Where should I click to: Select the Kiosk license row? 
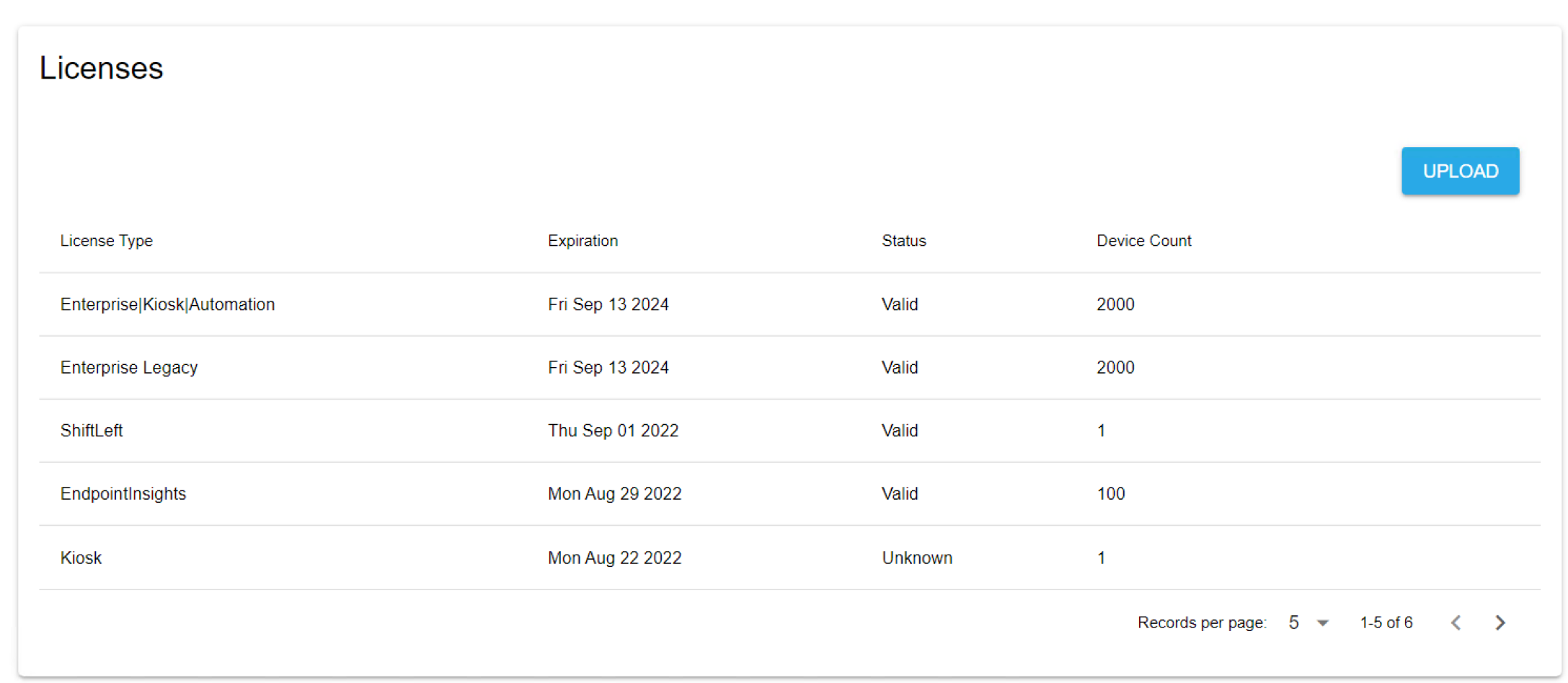tap(81, 558)
